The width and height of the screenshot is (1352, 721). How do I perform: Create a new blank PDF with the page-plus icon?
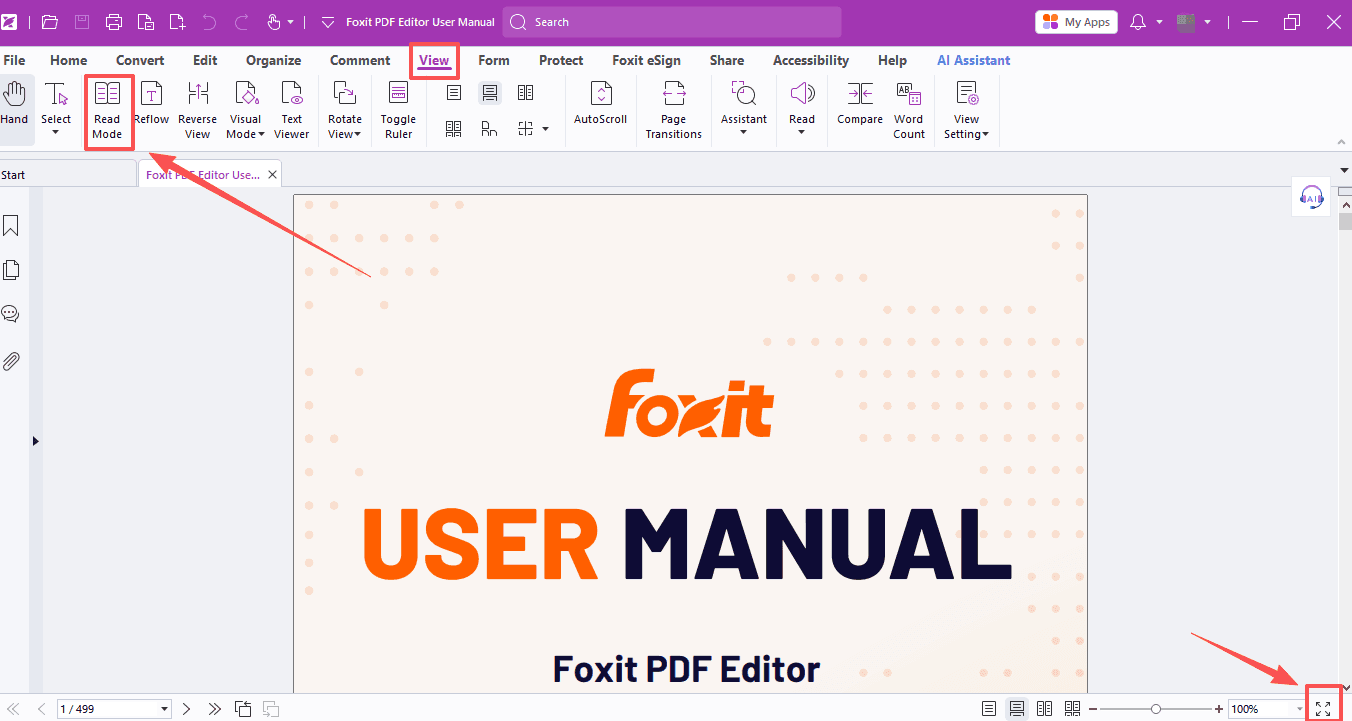point(177,22)
